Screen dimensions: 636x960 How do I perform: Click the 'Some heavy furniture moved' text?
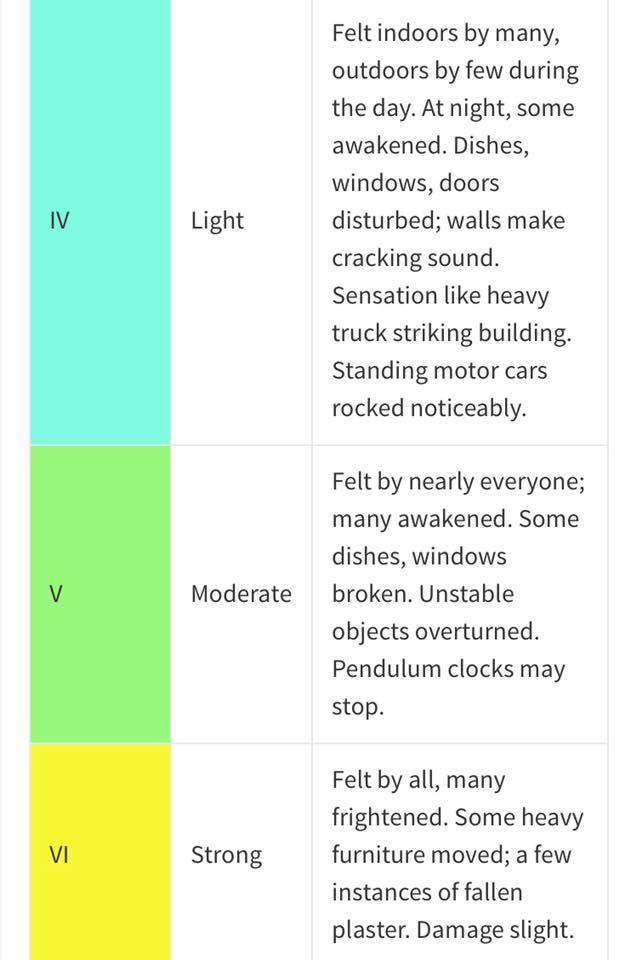458,836
